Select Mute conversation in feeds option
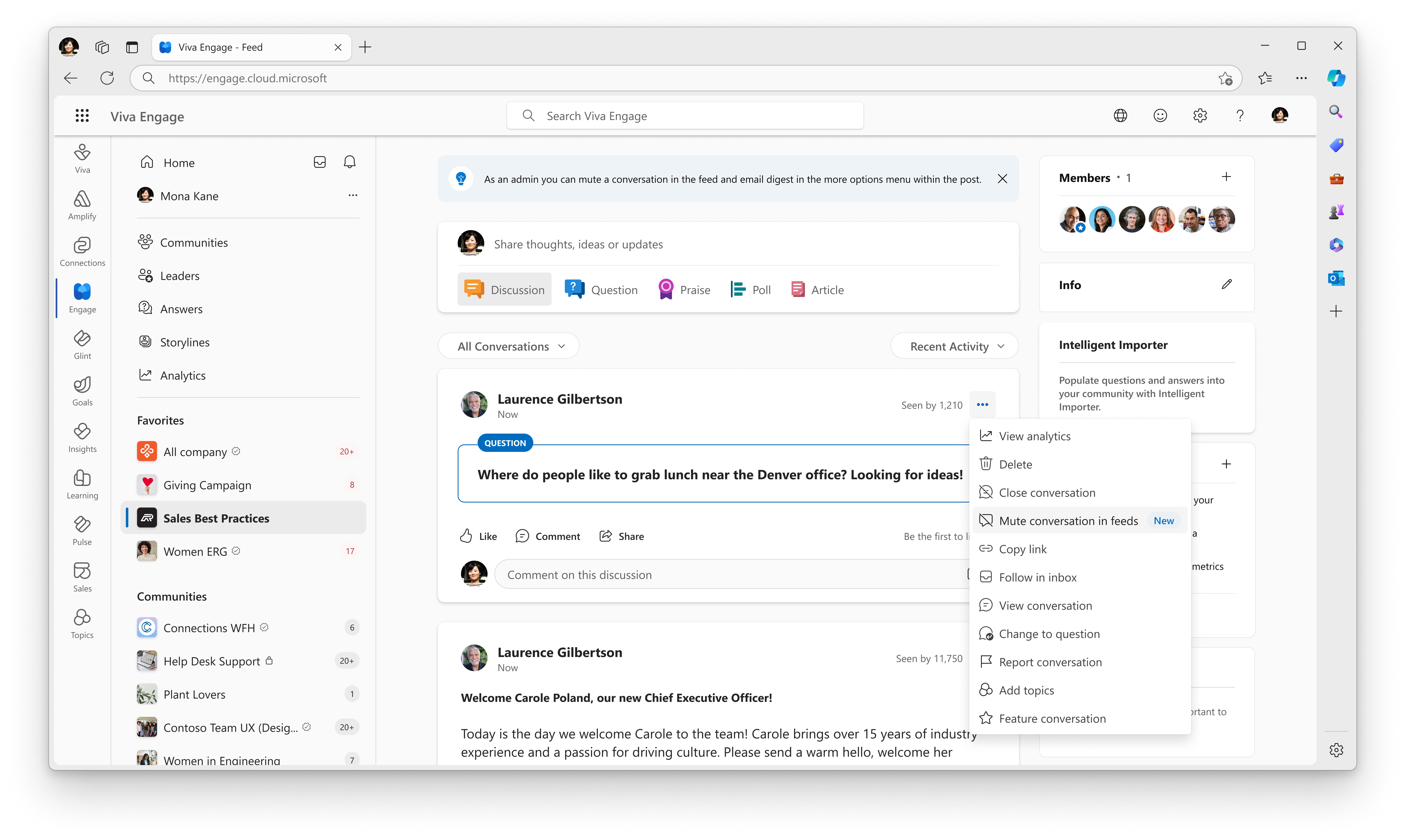The image size is (1405, 840). click(x=1068, y=520)
